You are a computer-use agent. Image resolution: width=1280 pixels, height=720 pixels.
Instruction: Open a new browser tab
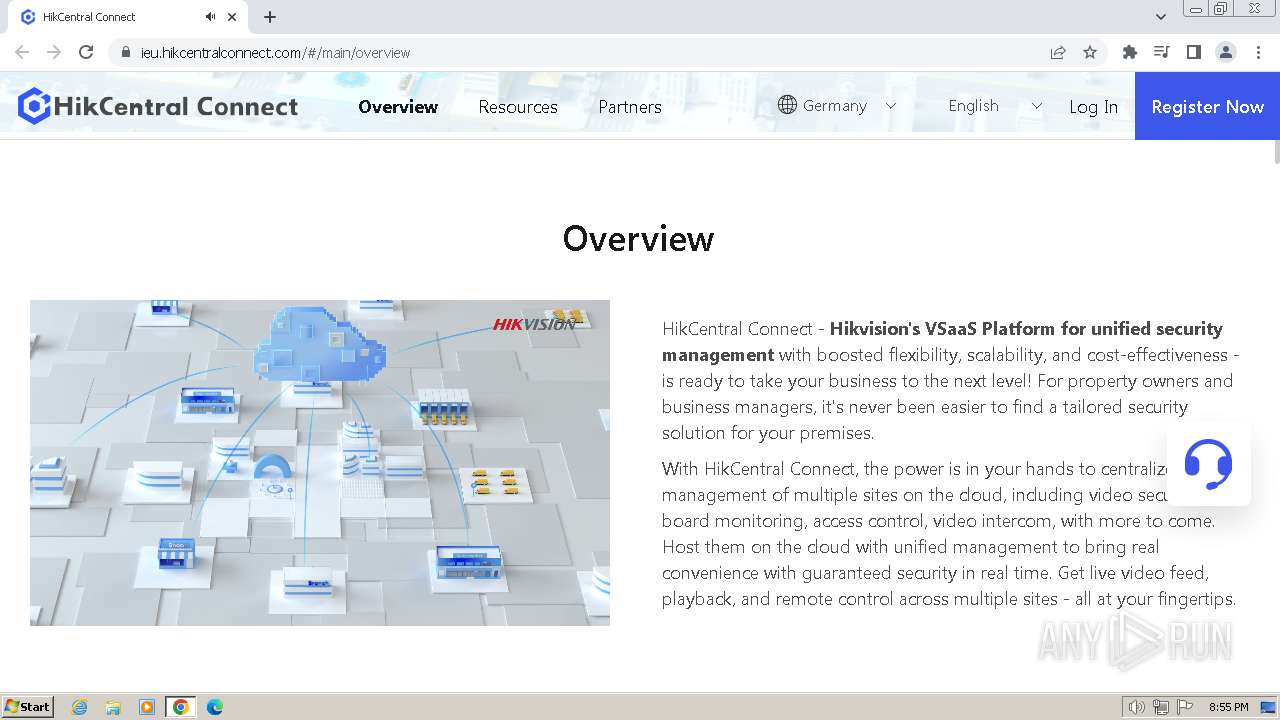pos(270,17)
